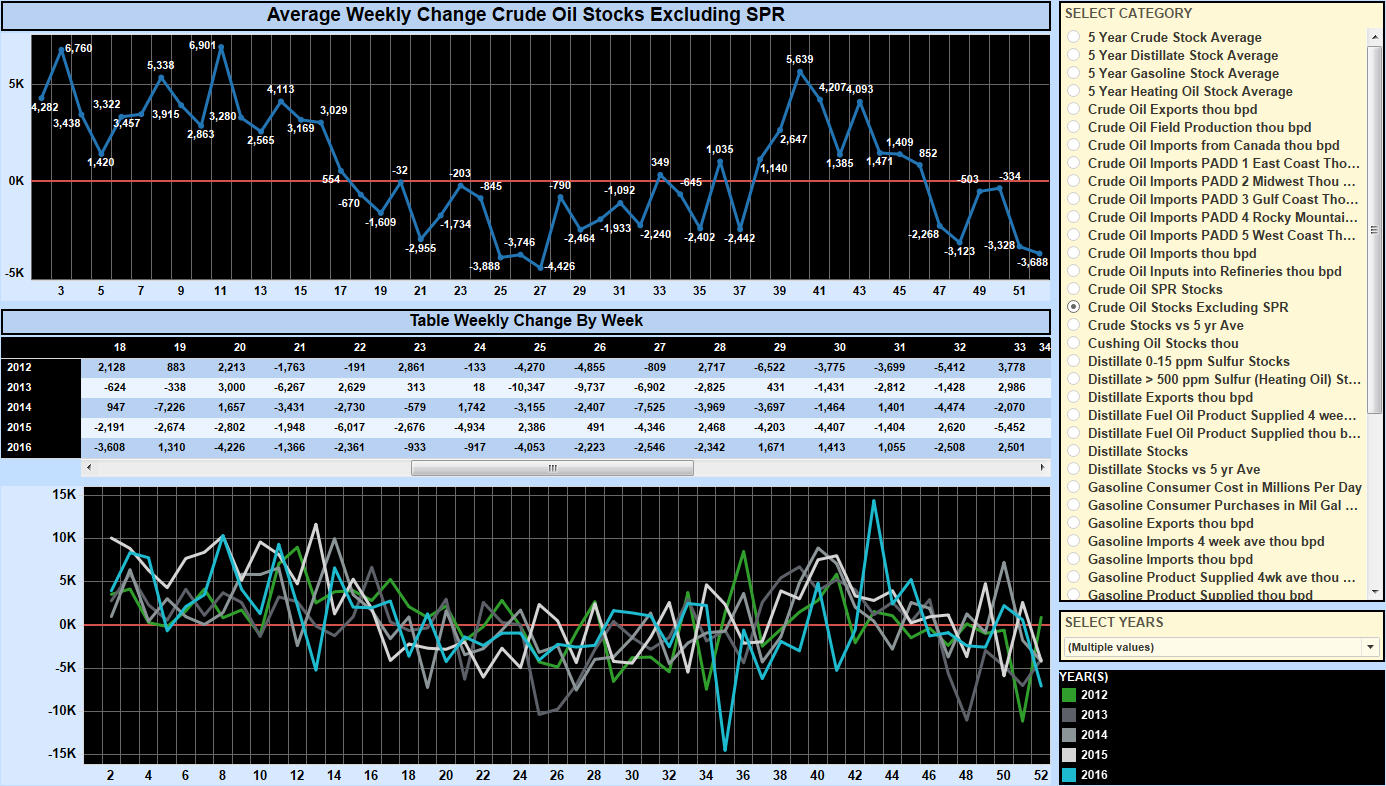
Task: Click week 18 column header in table
Action: coord(119,347)
